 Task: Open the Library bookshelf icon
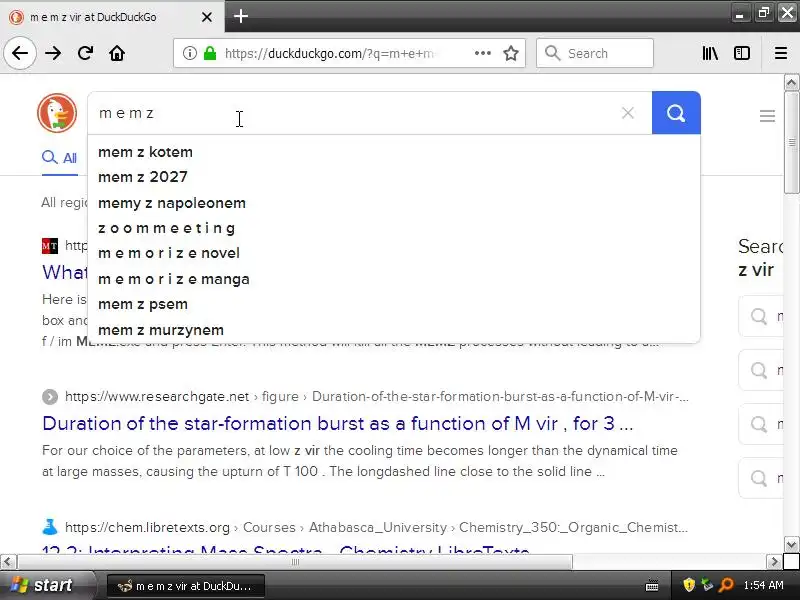tap(710, 53)
